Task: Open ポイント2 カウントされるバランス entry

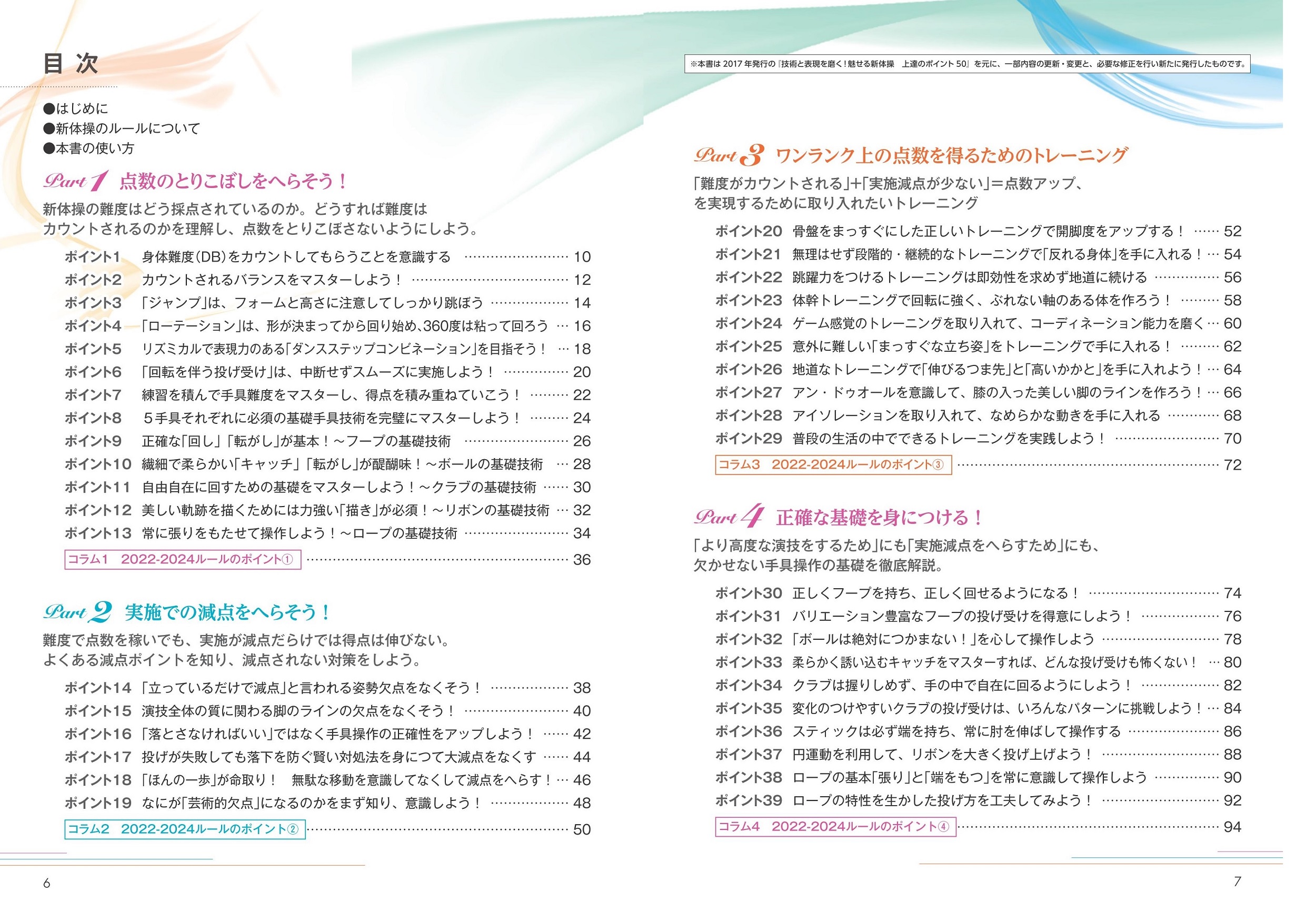Action: [x=327, y=280]
